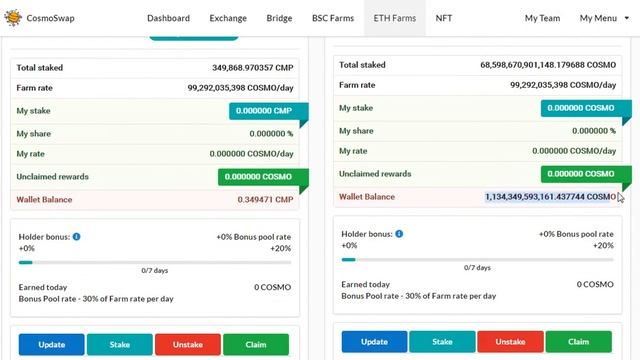Click the Holder bonus info icon in right farm

(x=399, y=233)
